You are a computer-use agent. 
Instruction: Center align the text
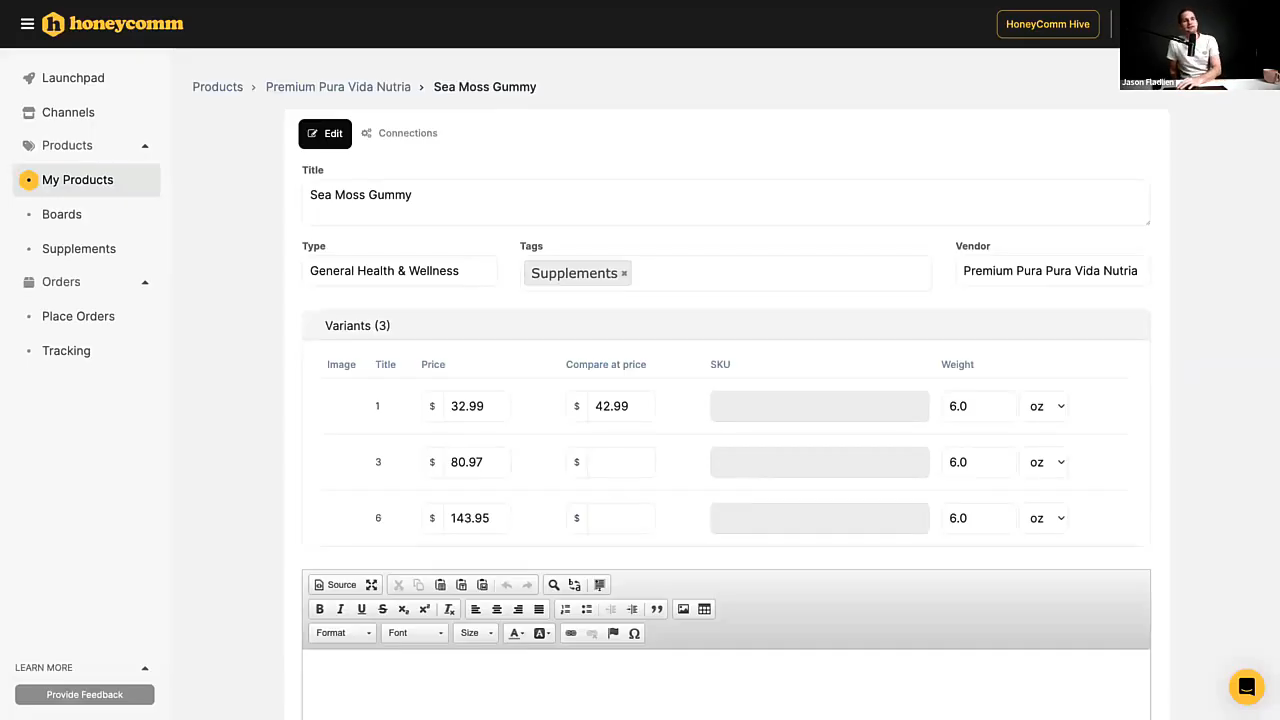(497, 609)
